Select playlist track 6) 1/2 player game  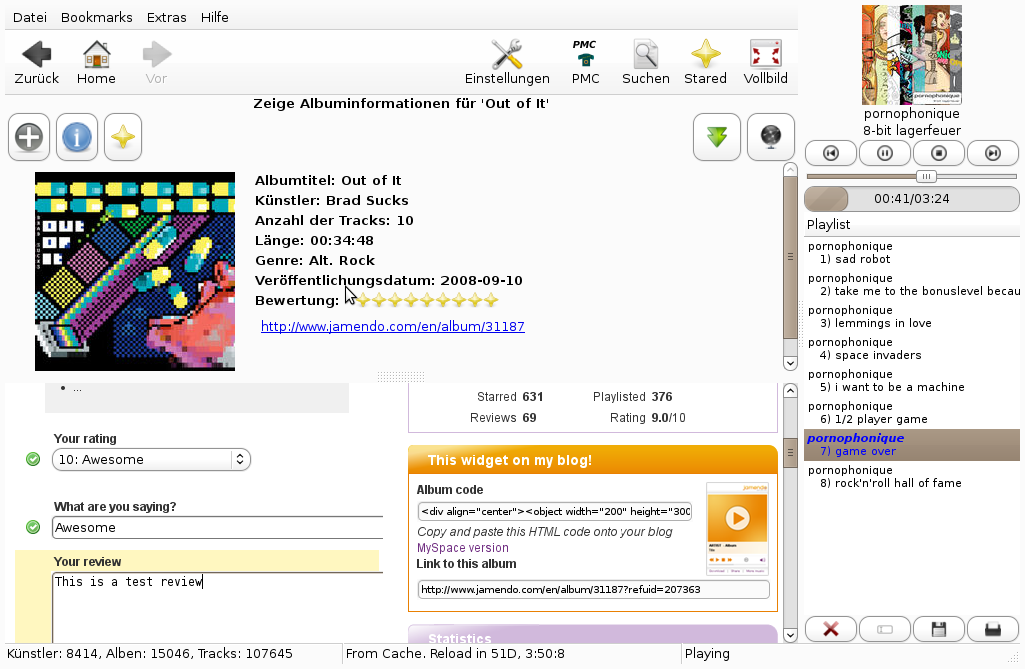coord(911,413)
